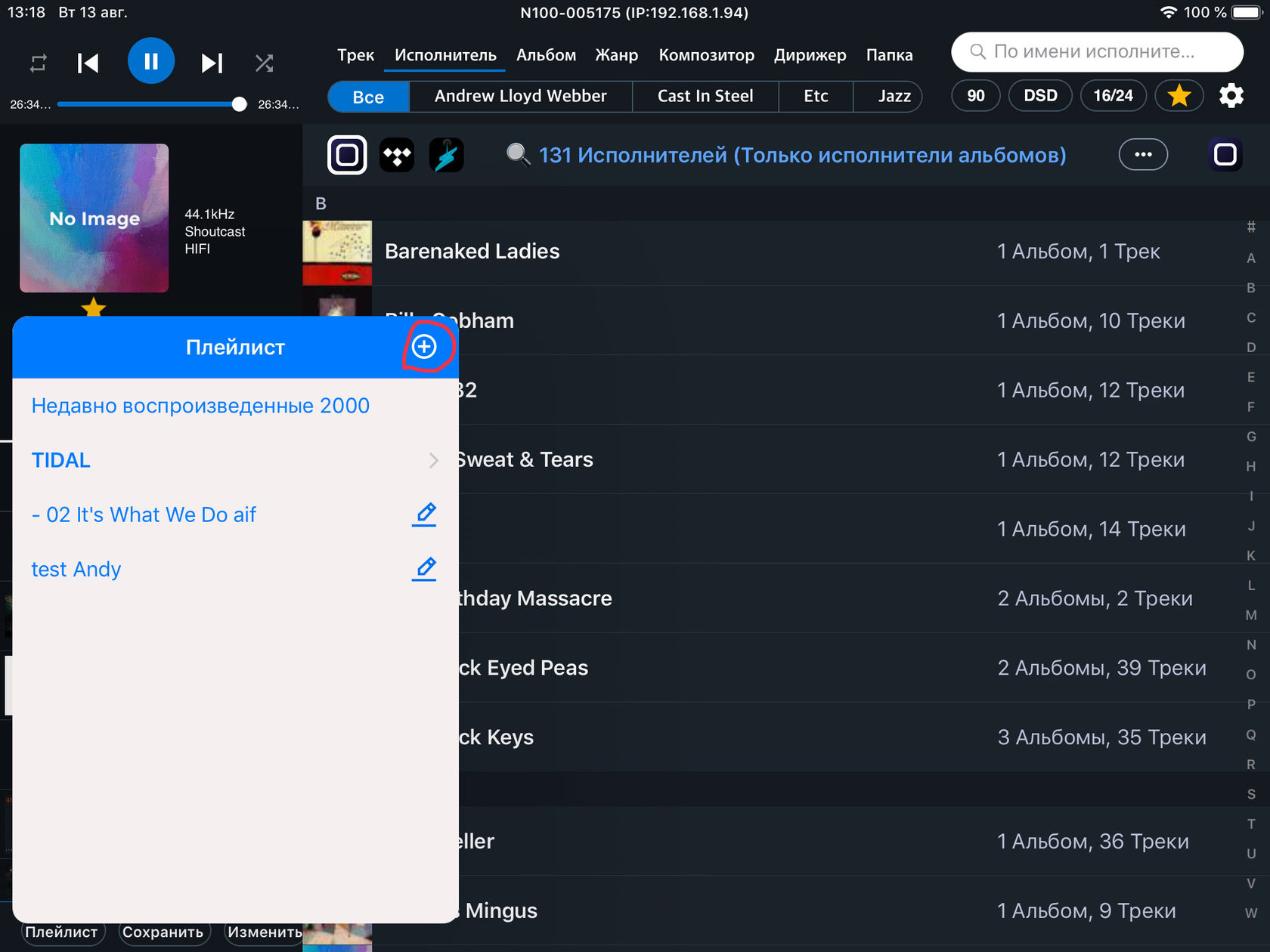Image resolution: width=1270 pixels, height=952 pixels.
Task: Click the playback progress slider
Action: pos(152,104)
